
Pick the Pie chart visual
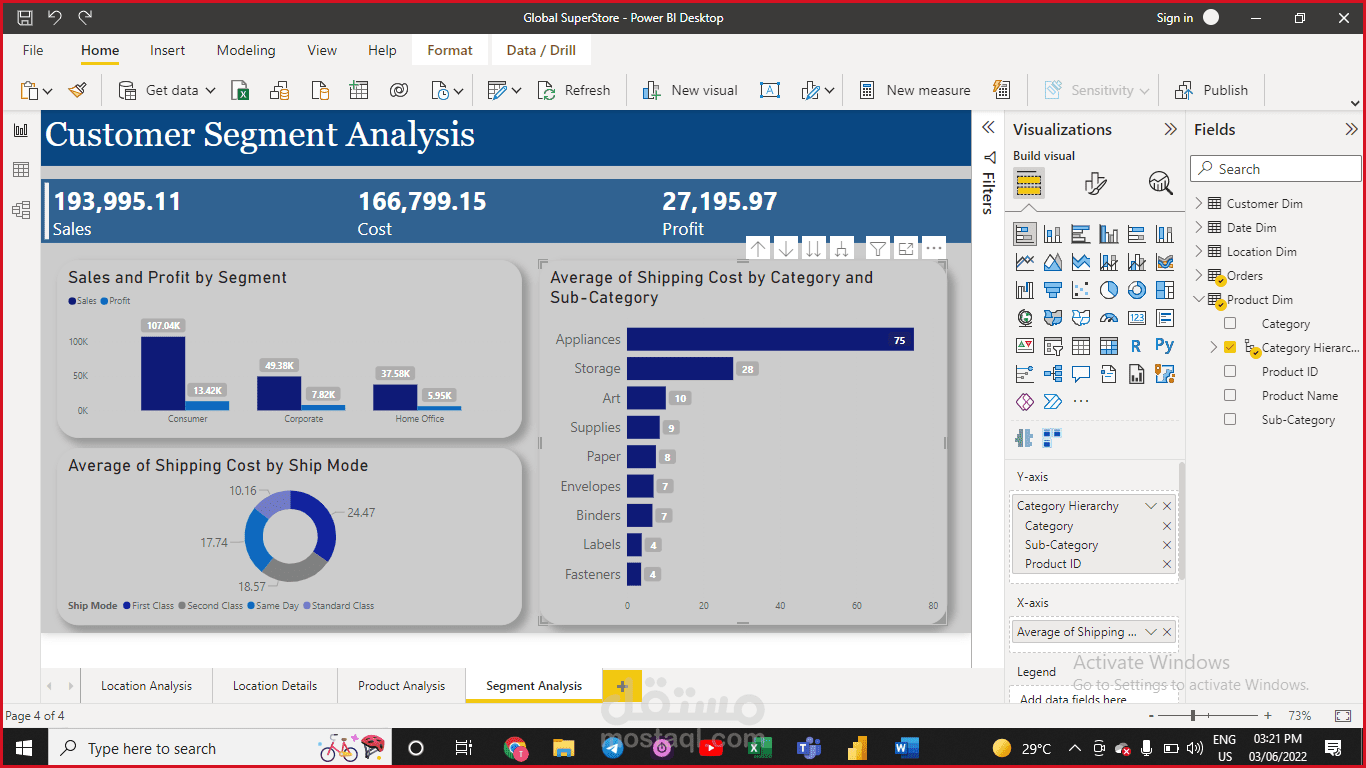click(x=1109, y=290)
